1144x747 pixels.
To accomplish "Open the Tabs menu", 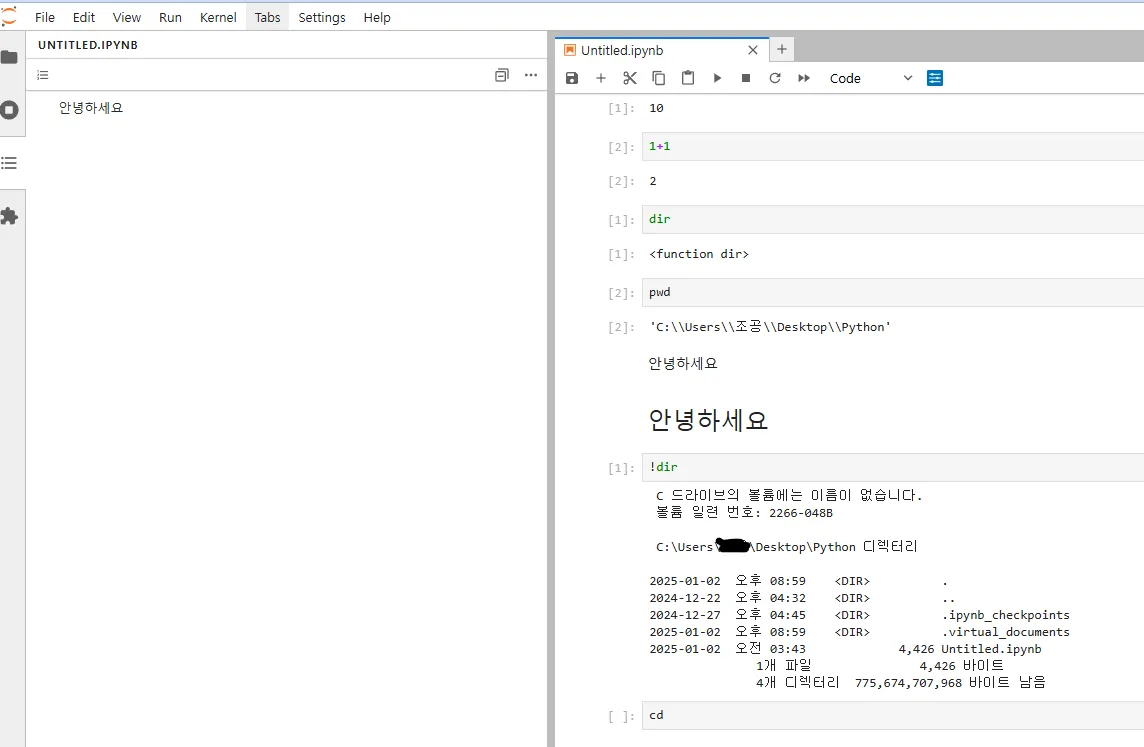I will tap(268, 18).
